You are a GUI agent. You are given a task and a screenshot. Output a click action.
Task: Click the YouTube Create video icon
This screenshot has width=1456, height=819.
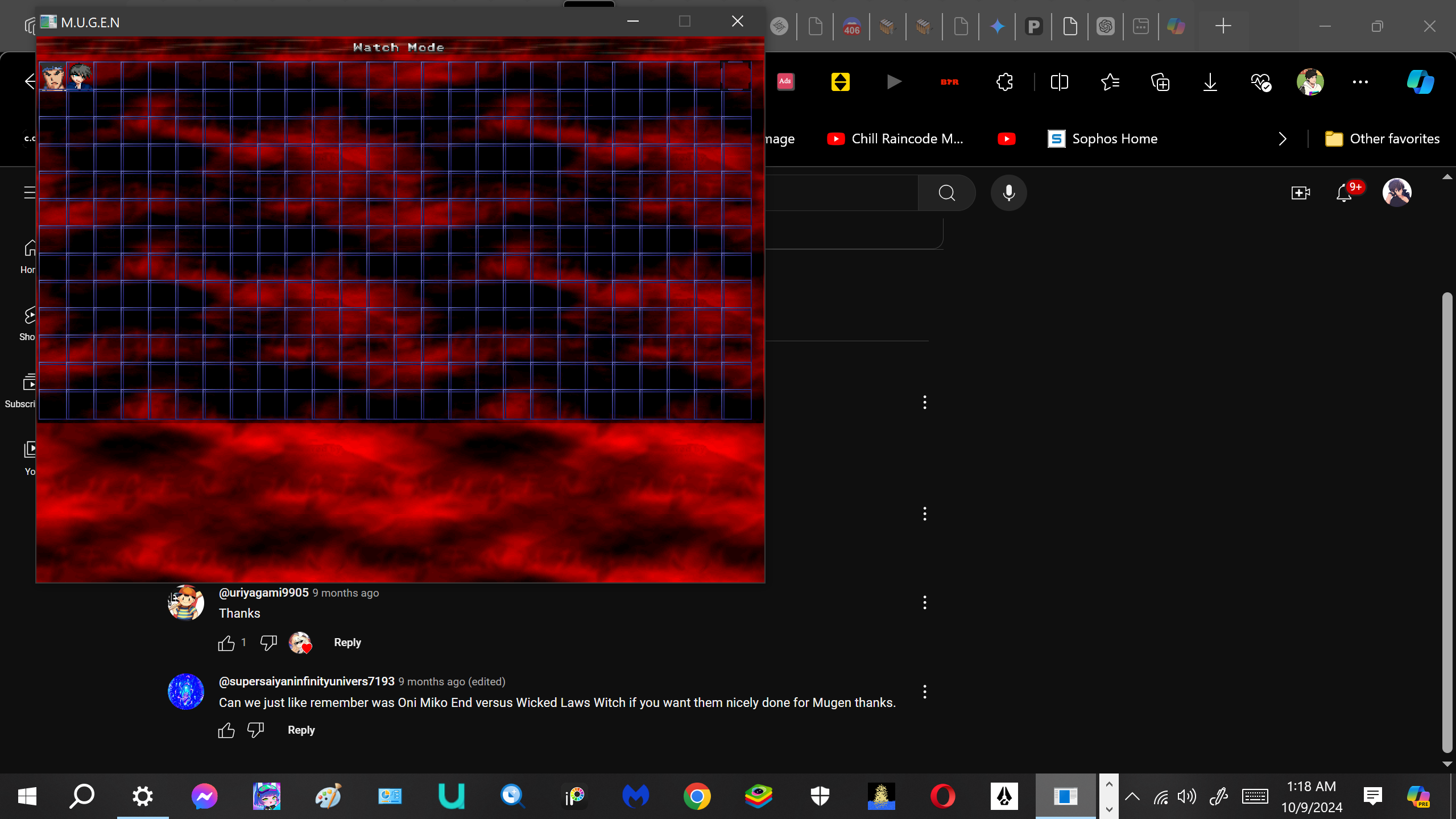click(1300, 193)
